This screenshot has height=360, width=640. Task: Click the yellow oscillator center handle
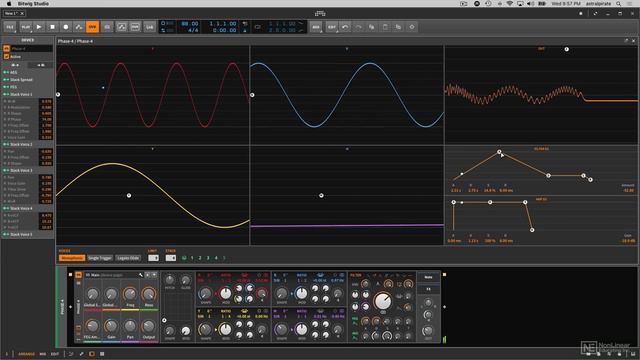click(x=129, y=196)
